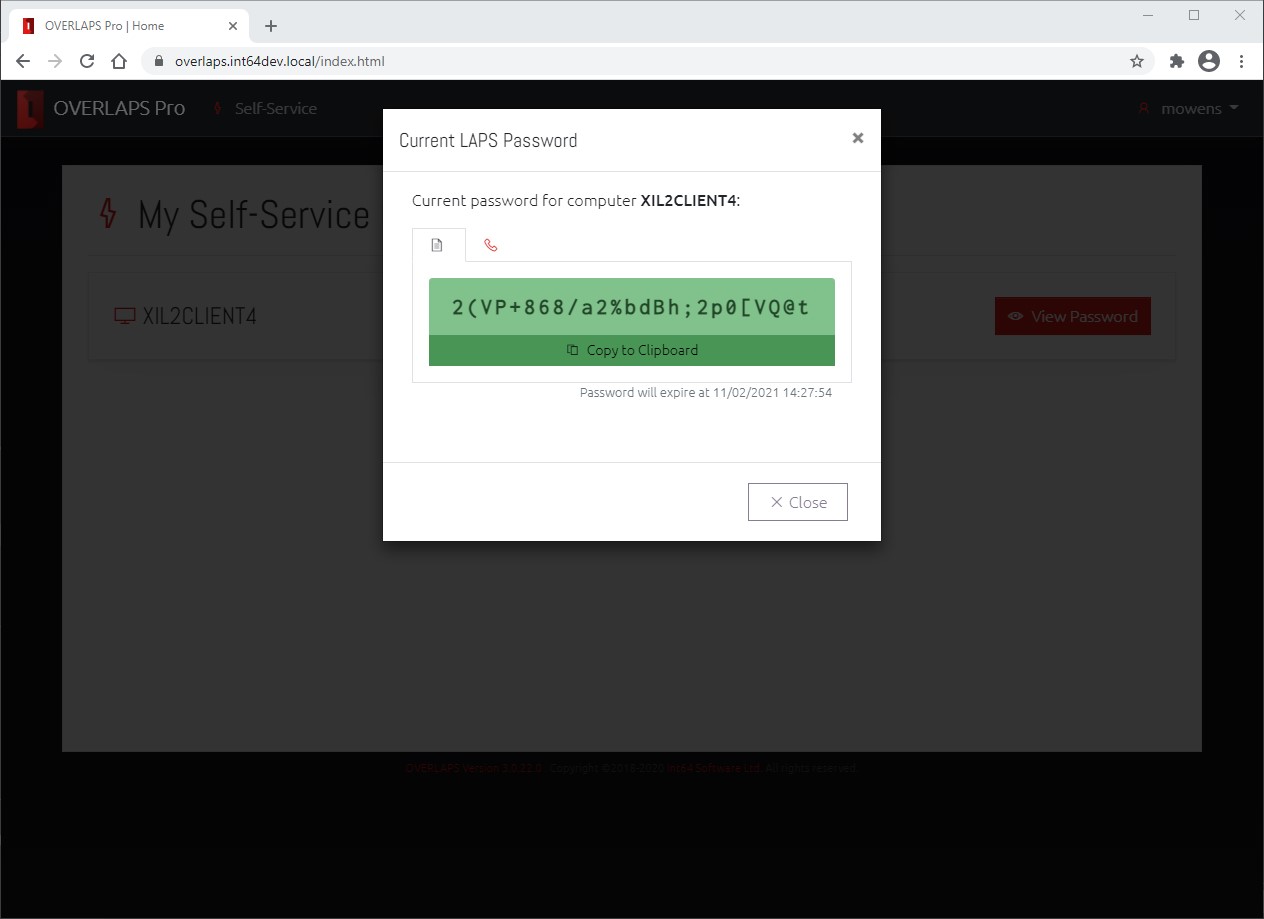This screenshot has width=1264, height=919.
Task: Open the Chrome profile avatar
Action: click(x=1209, y=61)
